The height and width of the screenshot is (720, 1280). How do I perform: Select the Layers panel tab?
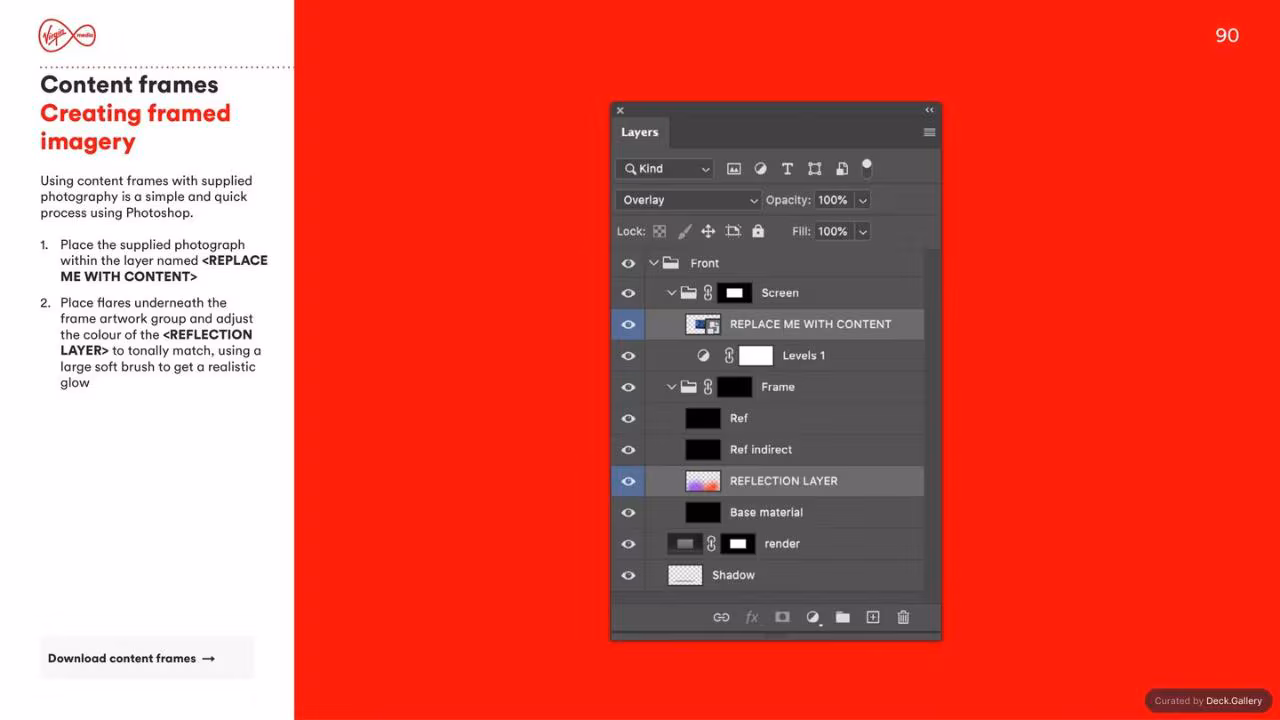click(x=639, y=132)
